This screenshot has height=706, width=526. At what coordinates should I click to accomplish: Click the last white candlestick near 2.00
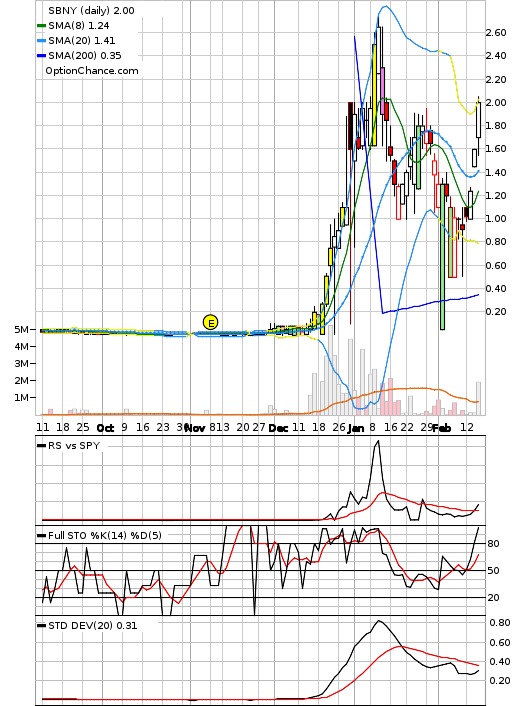click(478, 120)
